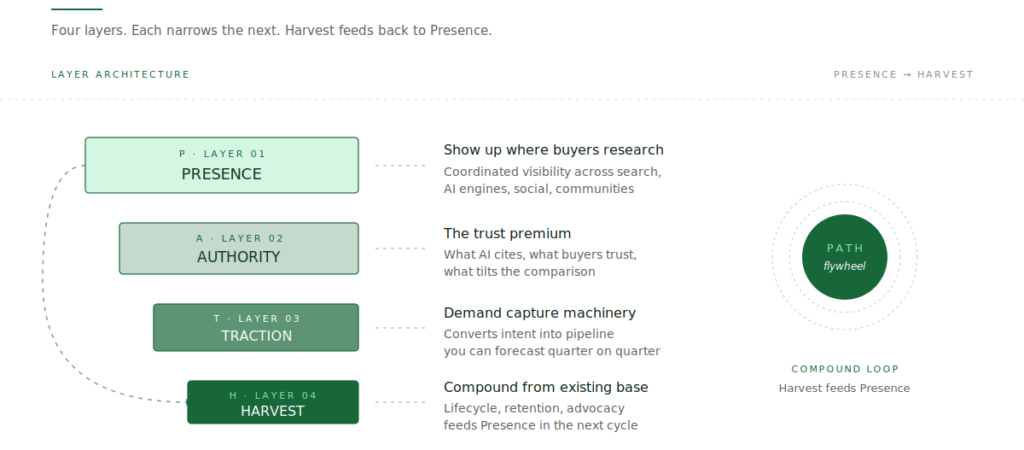Click 'Coordinated visibility across search' description
1024x450 pixels.
click(x=552, y=172)
